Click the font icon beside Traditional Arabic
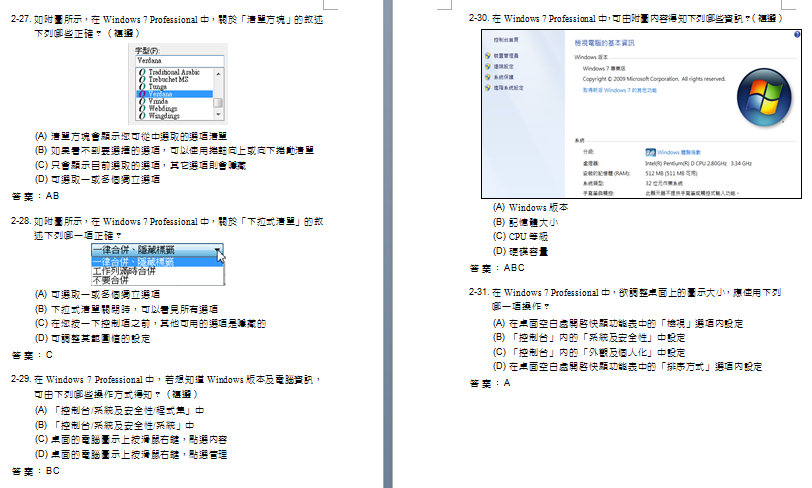This screenshot has height=488, width=812. 142,73
